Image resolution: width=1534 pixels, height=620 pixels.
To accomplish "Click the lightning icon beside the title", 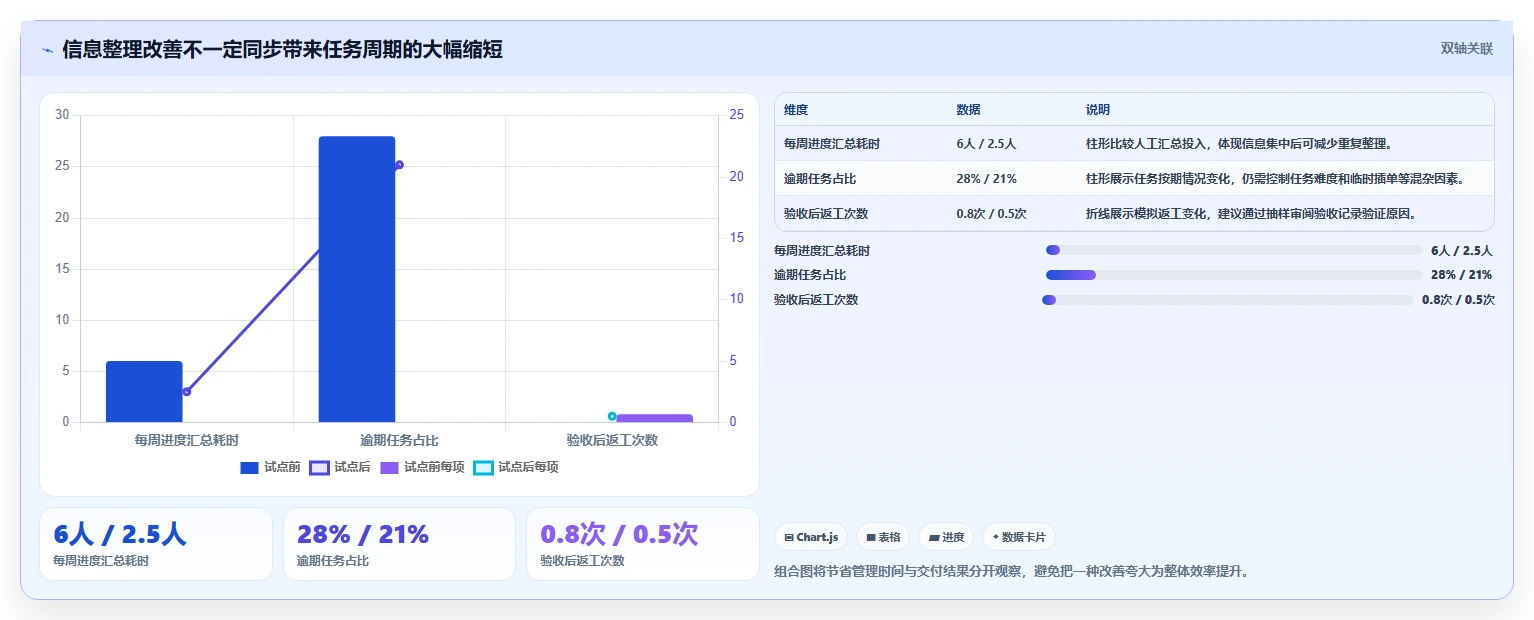I will (x=47, y=50).
